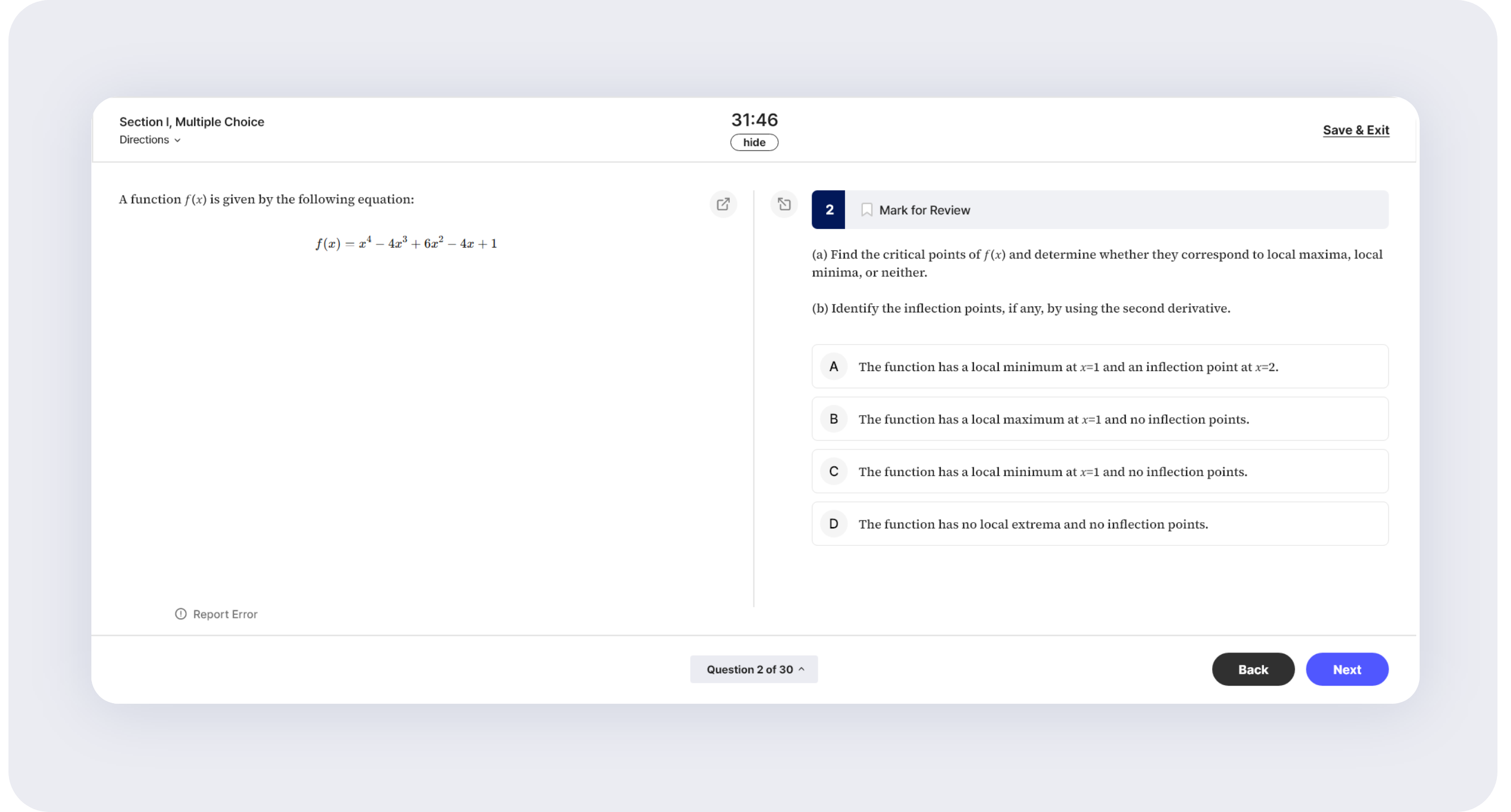Select answer choice letter B circle
The height and width of the screenshot is (812, 1511).
click(x=833, y=418)
